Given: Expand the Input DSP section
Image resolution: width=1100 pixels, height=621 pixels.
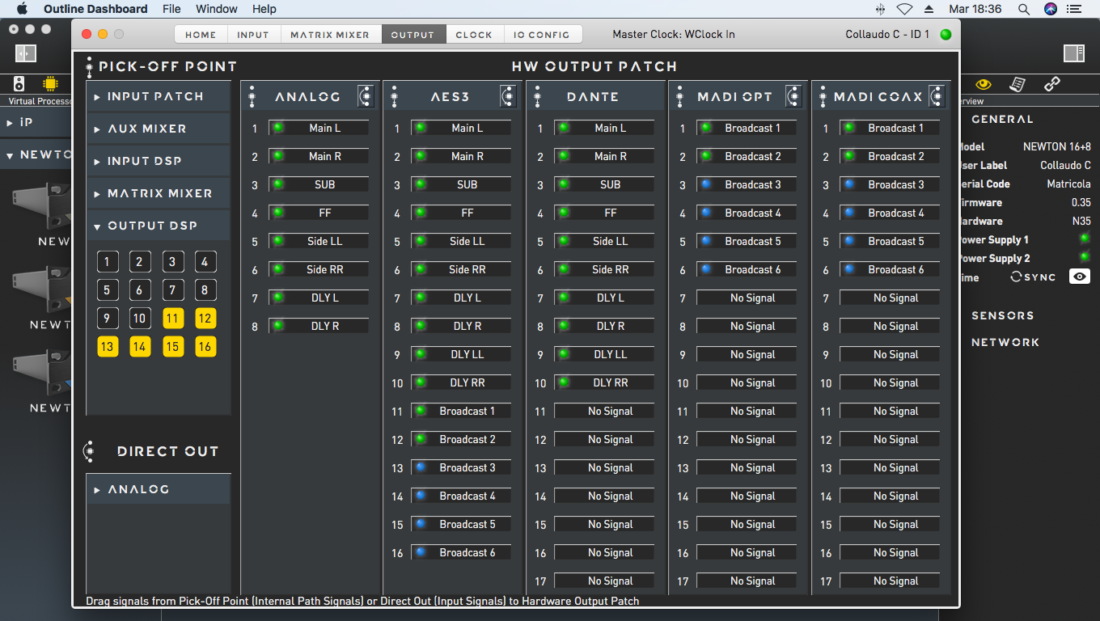Looking at the screenshot, I should click(159, 161).
